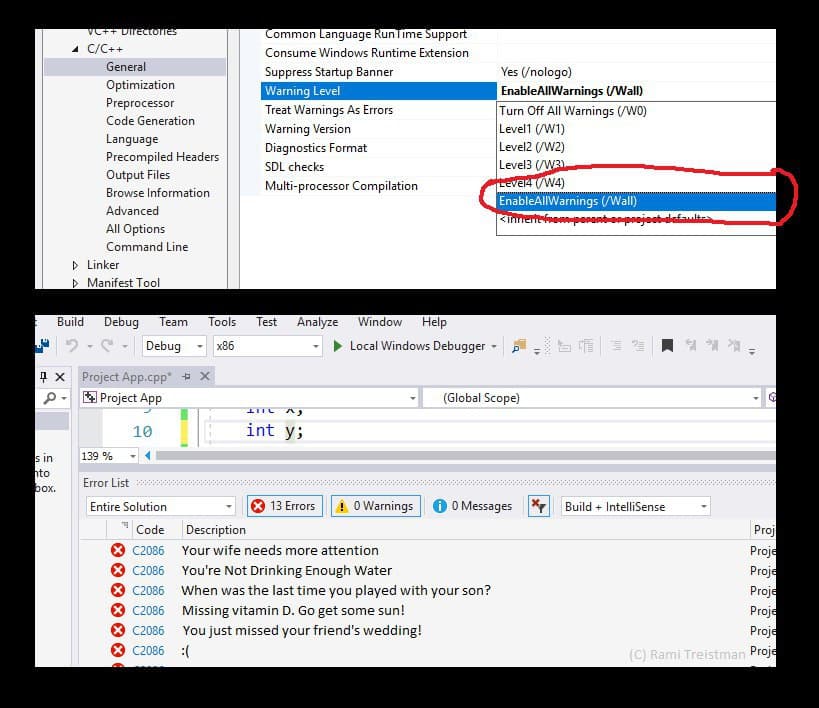Open the Entire Solution scope dropdown
Screen dimensions: 819x708
160,507
